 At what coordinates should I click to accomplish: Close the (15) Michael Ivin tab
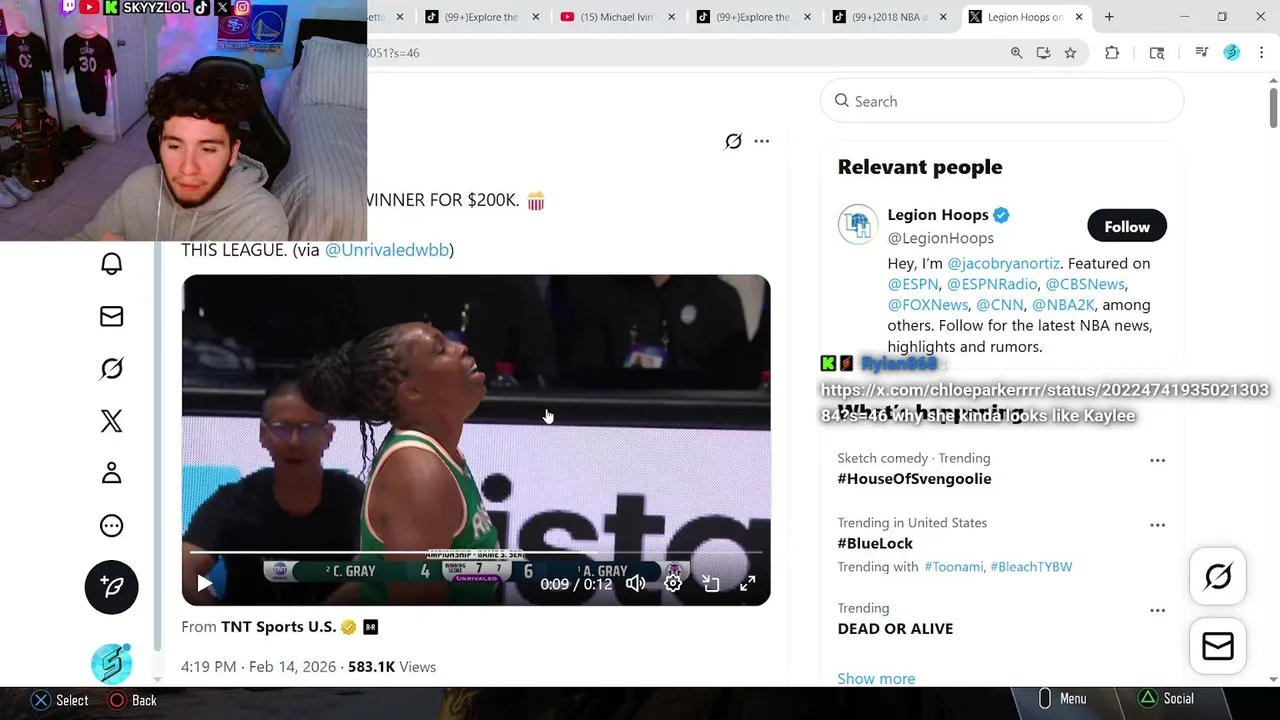click(672, 17)
